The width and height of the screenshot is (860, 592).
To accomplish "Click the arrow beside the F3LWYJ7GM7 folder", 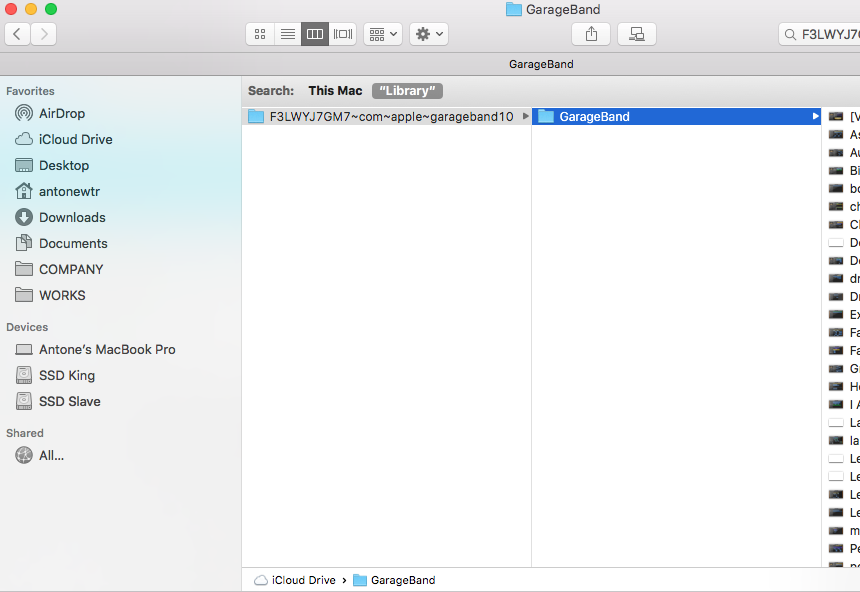I will point(525,116).
